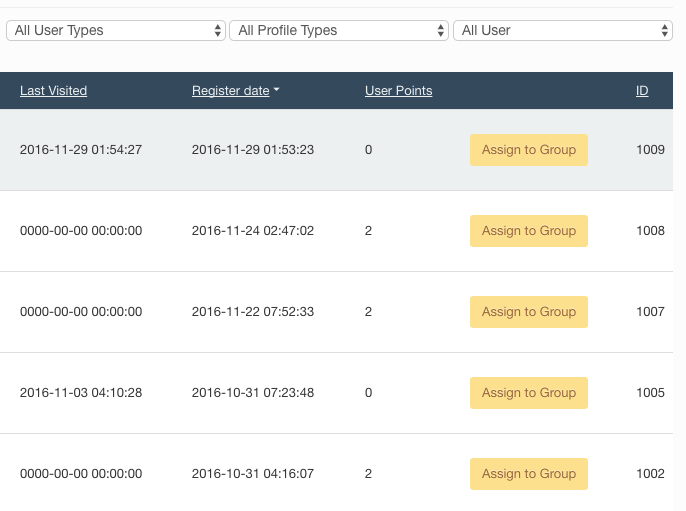Select the row registered 2016-11-22 07:52:33
Image resolution: width=686 pixels, height=511 pixels.
tap(336, 312)
